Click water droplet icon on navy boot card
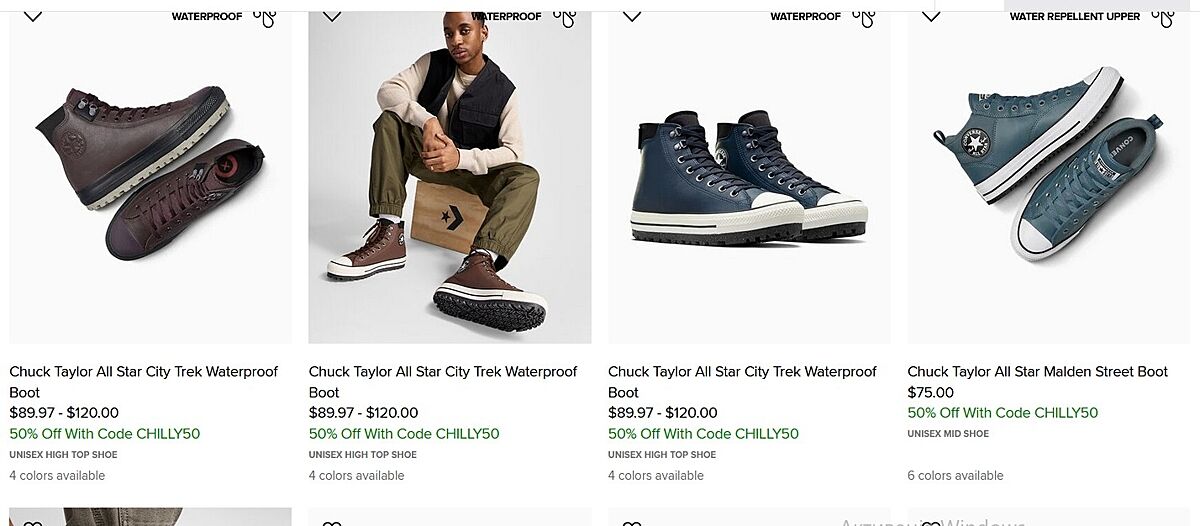Screen dimensions: 1200x526 864,17
